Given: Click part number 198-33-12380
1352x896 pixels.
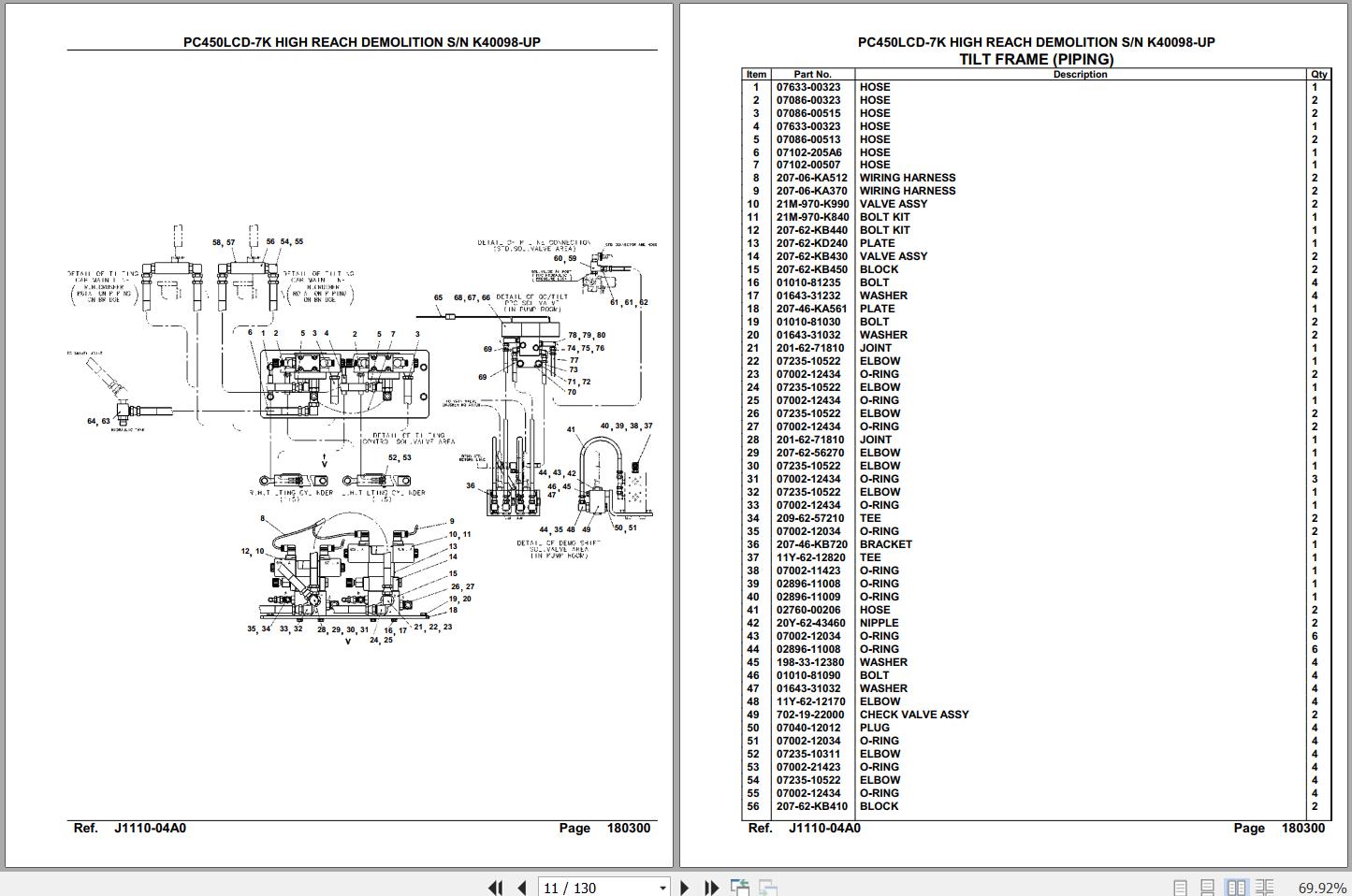Looking at the screenshot, I should (810, 662).
